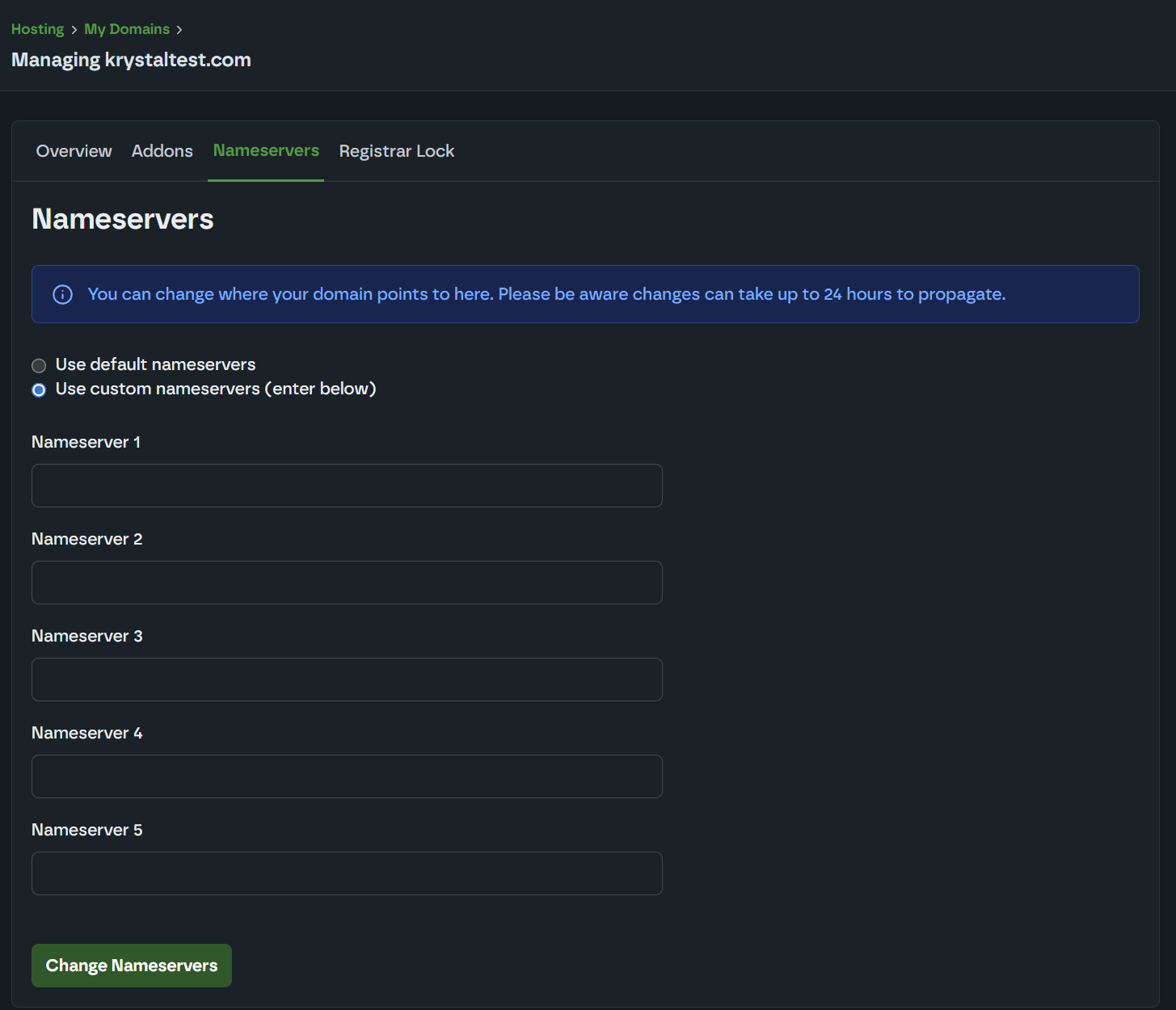Click the chevron after My Domains
Screen dimensions: 1176x1010
tap(179, 30)
